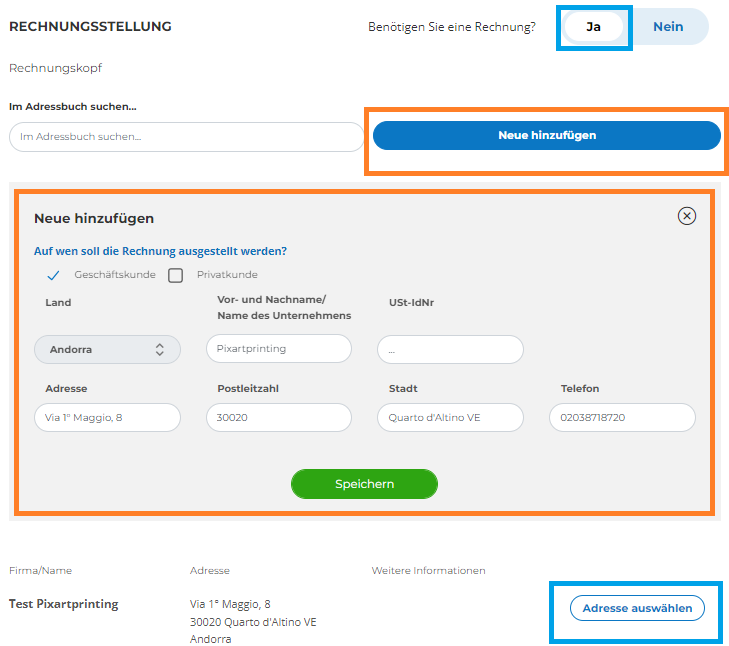
Task: Toggle the Geschäftskunde checkmark option
Action: [54, 275]
